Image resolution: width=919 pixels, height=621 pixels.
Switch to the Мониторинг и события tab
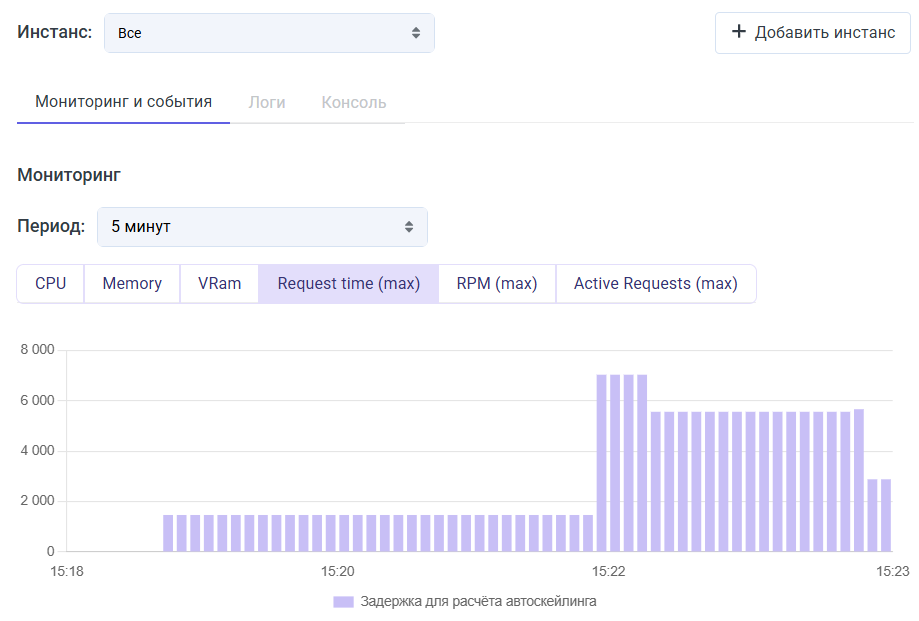tap(123, 102)
